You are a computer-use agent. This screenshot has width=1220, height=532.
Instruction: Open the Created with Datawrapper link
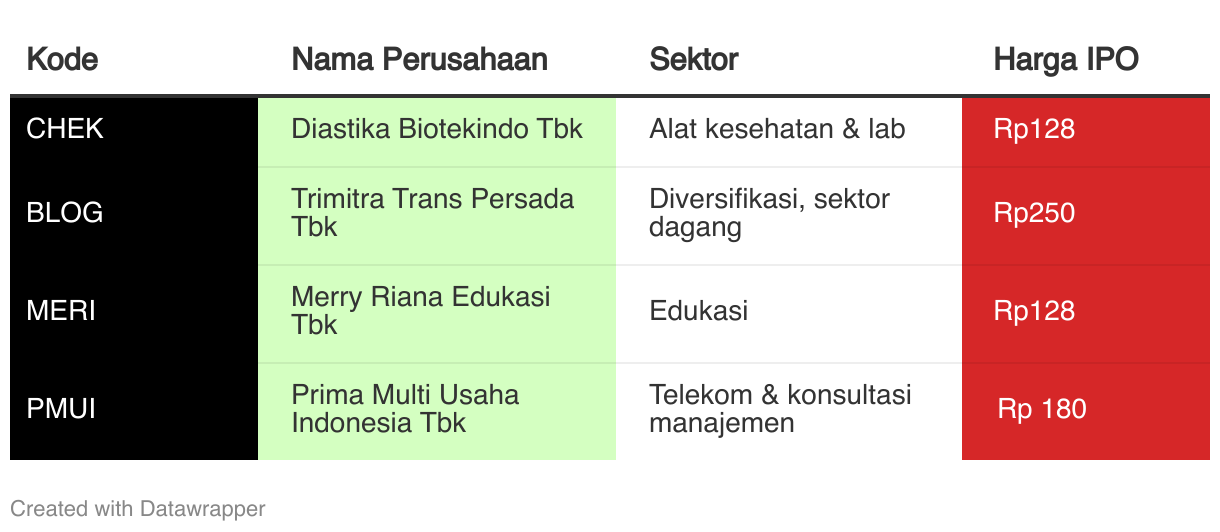tap(138, 509)
